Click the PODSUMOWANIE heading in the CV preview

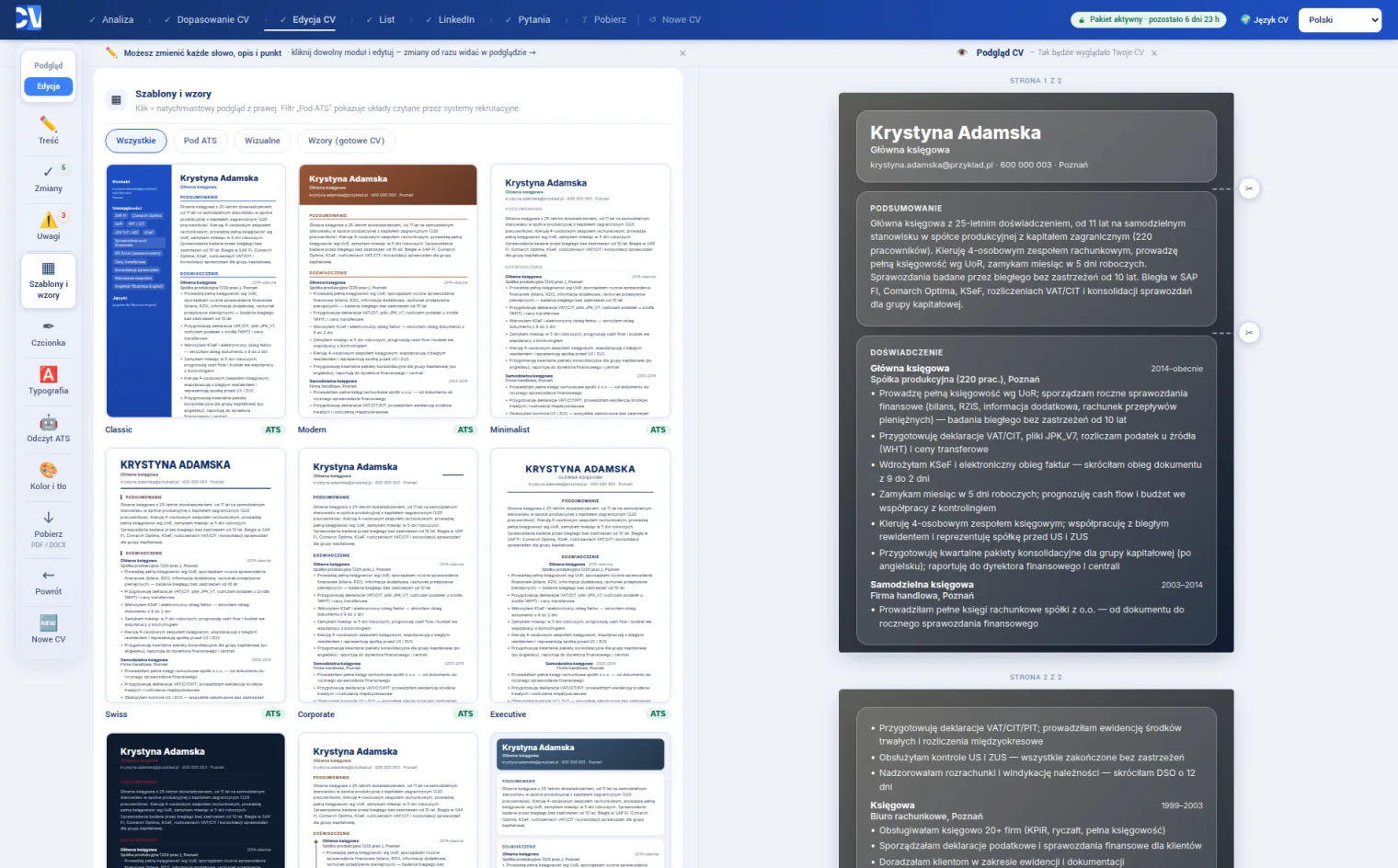pyautogui.click(x=906, y=209)
